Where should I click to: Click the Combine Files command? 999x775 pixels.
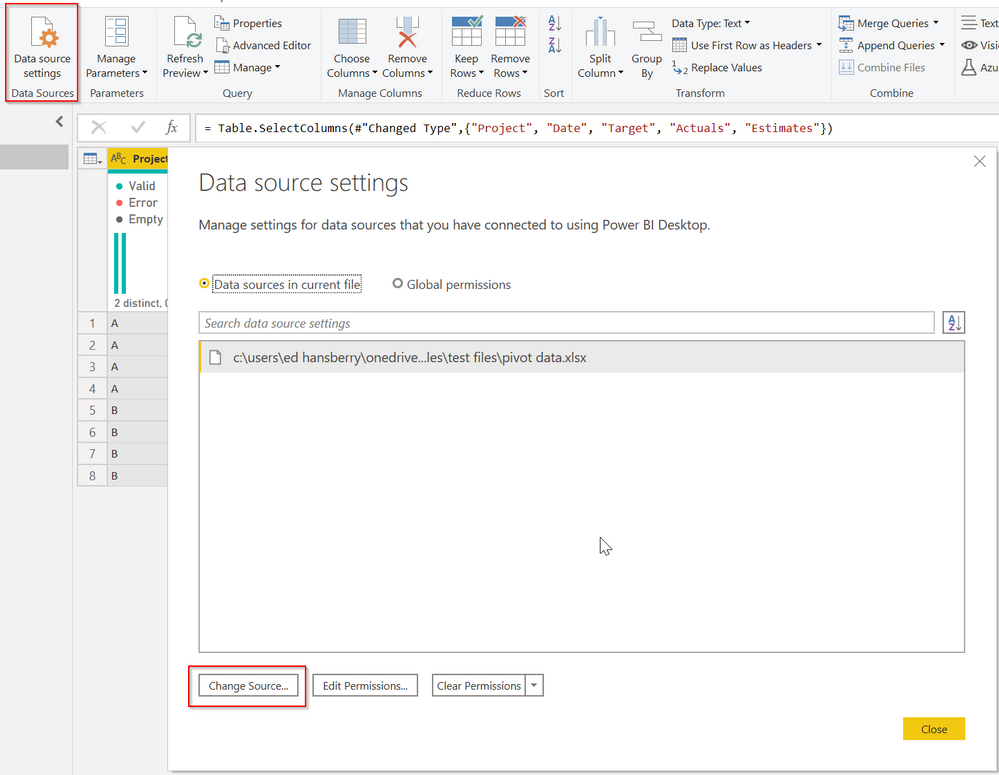(882, 68)
